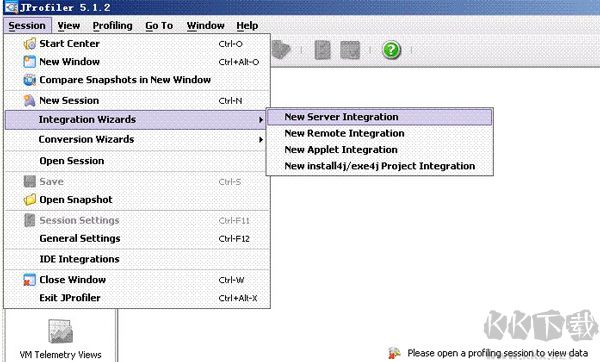600x362 pixels.
Task: Select New Server Integration
Action: tap(379, 117)
